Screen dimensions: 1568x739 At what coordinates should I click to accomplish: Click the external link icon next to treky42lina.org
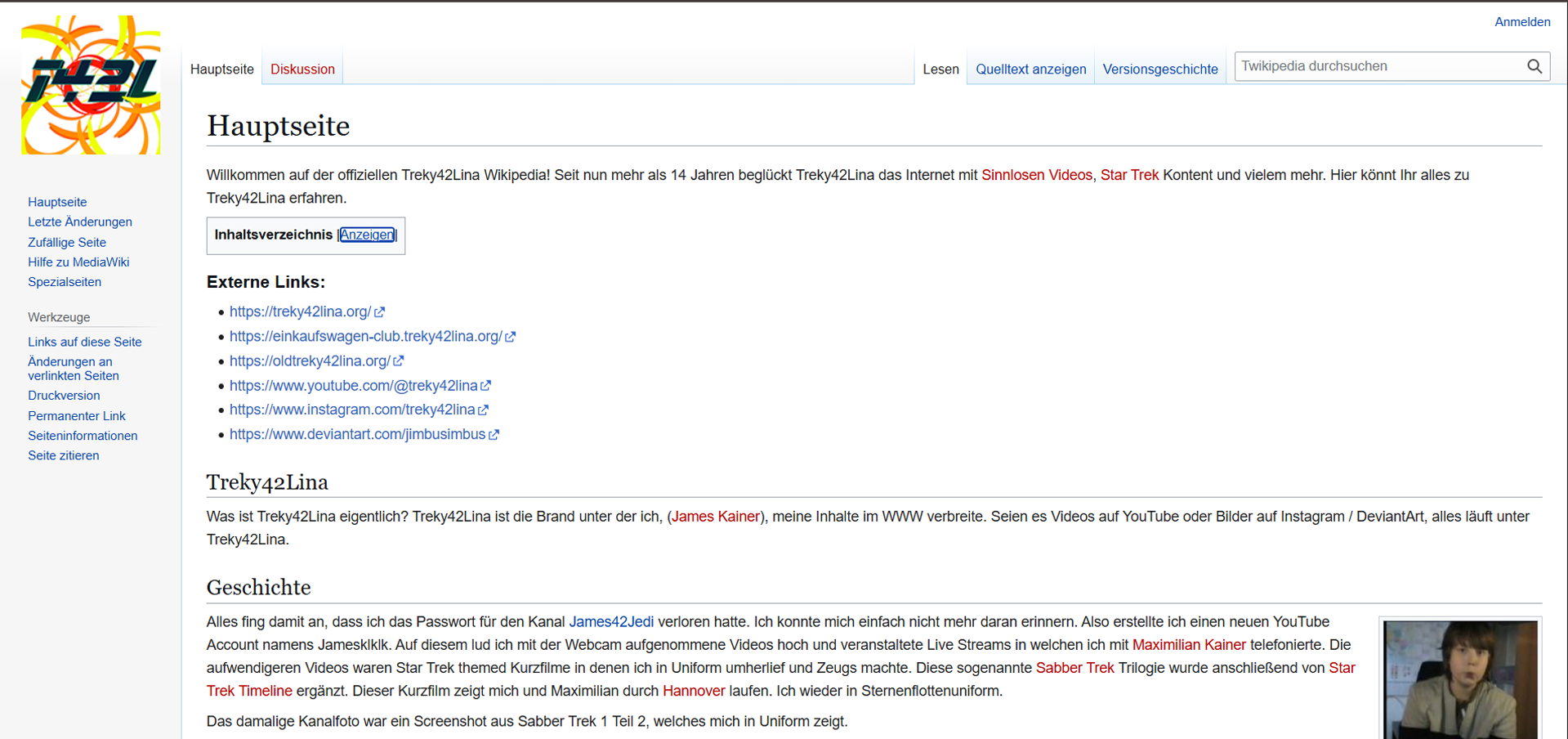pos(379,311)
